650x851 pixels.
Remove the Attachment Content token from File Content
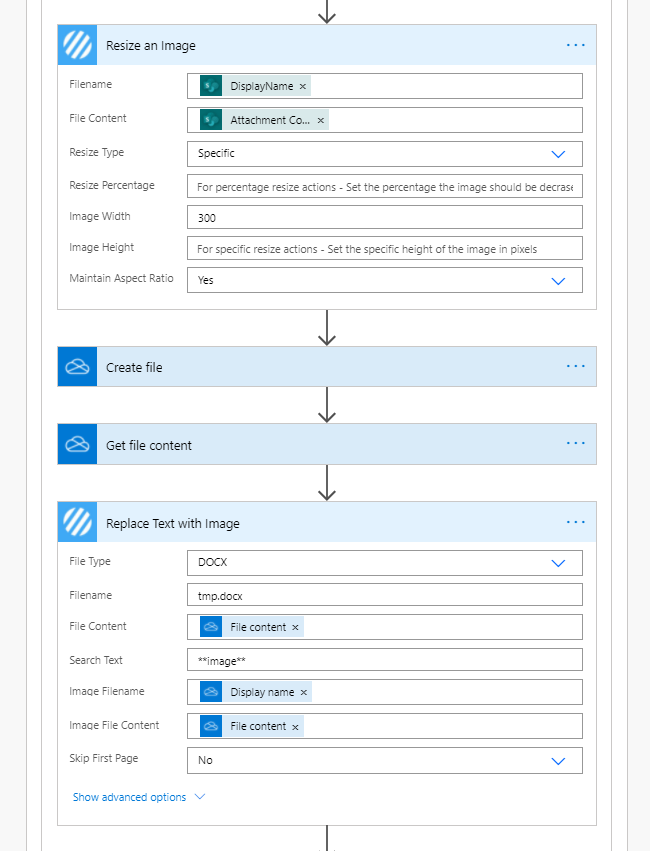tap(320, 121)
